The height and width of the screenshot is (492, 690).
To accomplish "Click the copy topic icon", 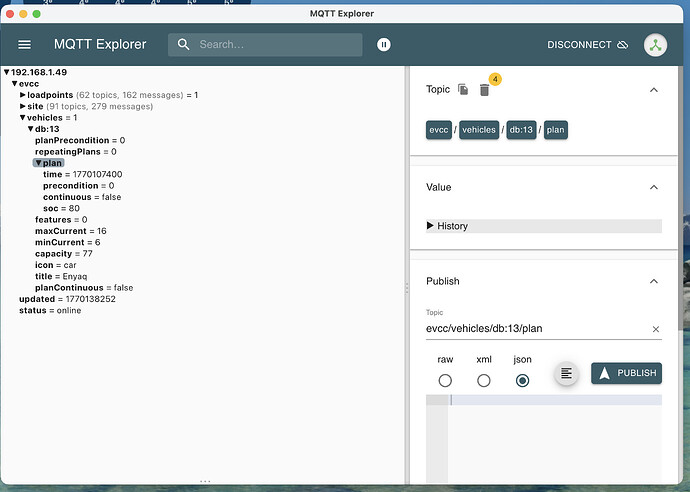I will point(463,90).
